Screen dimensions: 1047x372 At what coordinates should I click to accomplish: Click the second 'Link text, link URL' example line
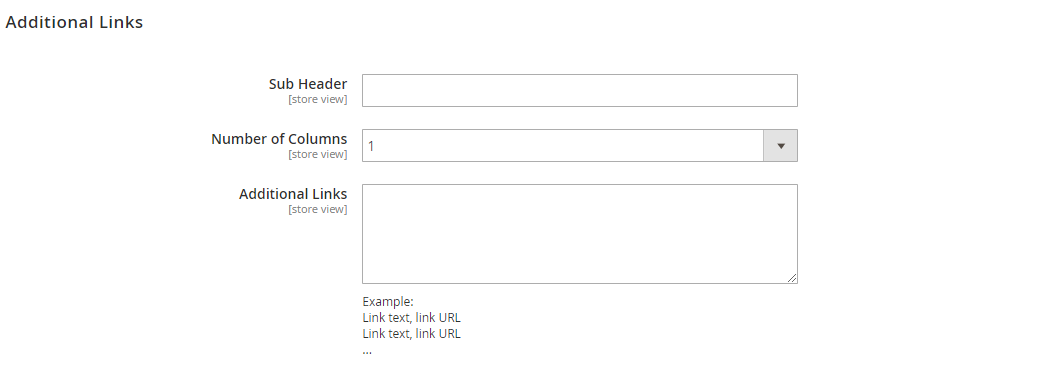click(411, 334)
